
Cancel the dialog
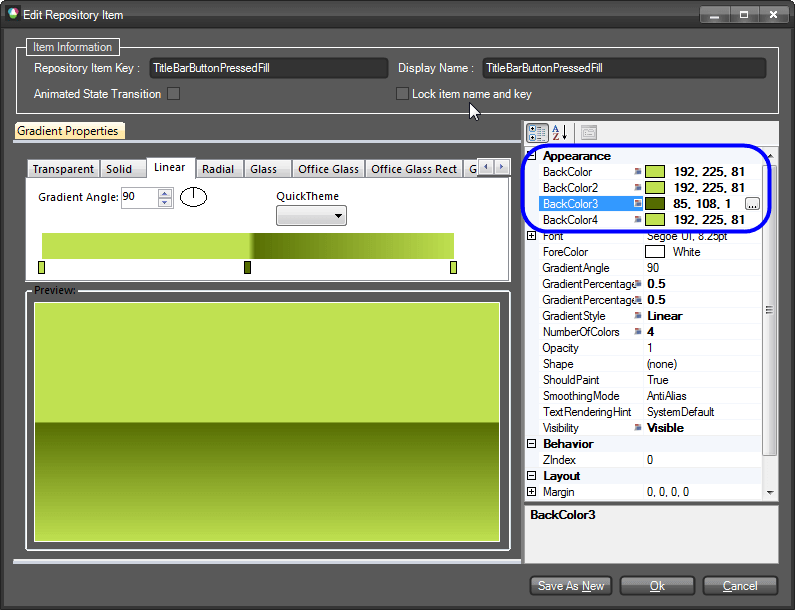click(740, 586)
